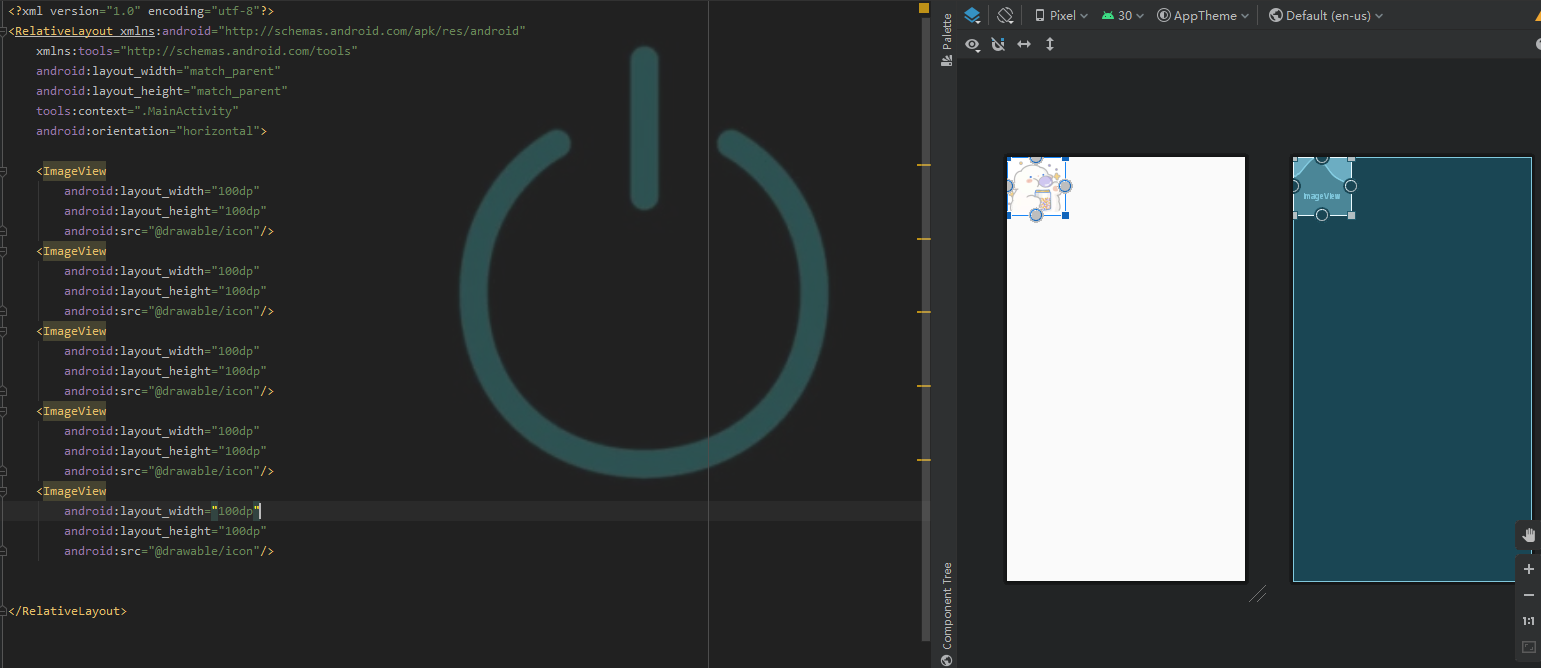Click the closing </RelativeLayout> tag

(x=67, y=611)
